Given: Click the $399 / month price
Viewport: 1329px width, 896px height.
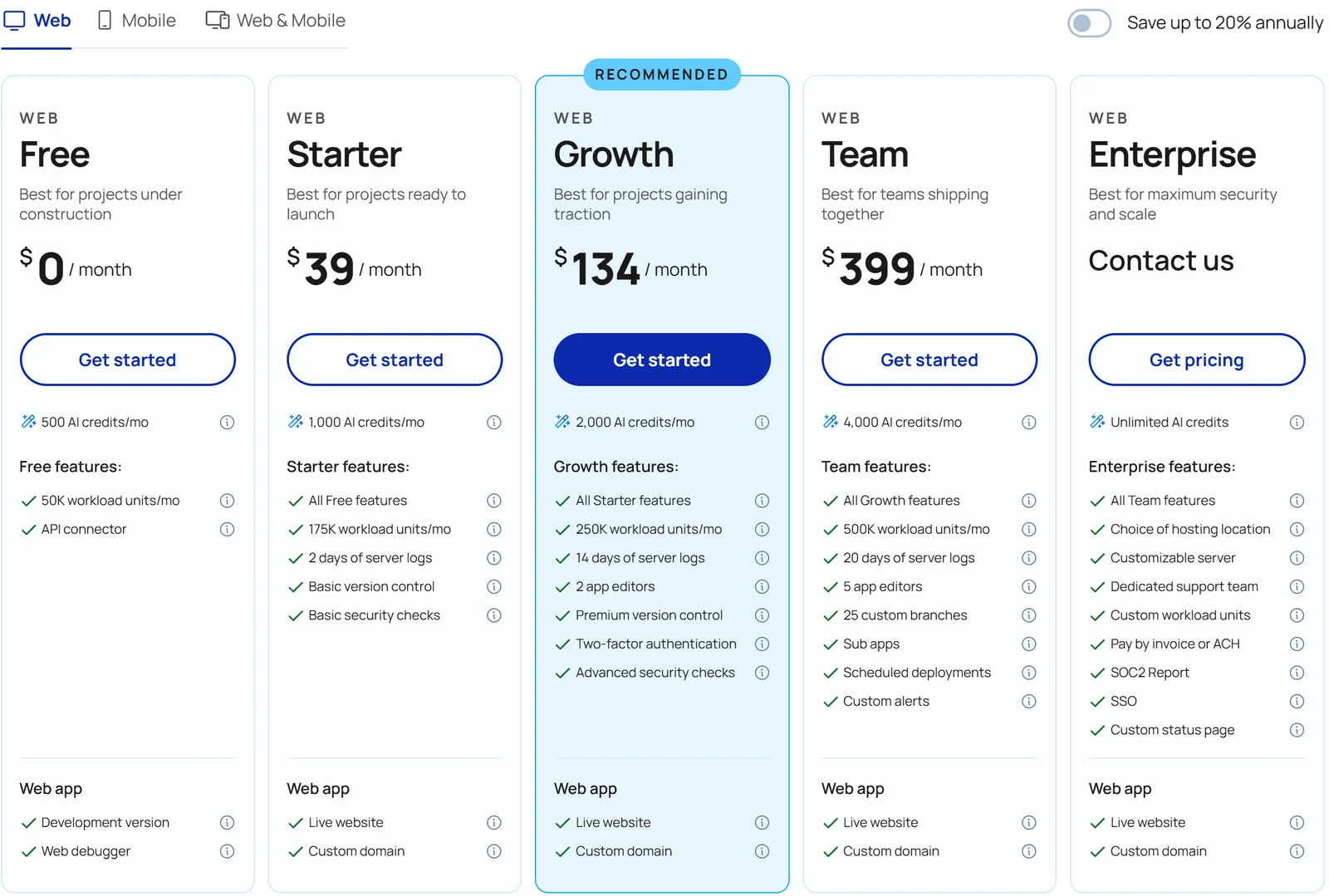Looking at the screenshot, I should 902,269.
